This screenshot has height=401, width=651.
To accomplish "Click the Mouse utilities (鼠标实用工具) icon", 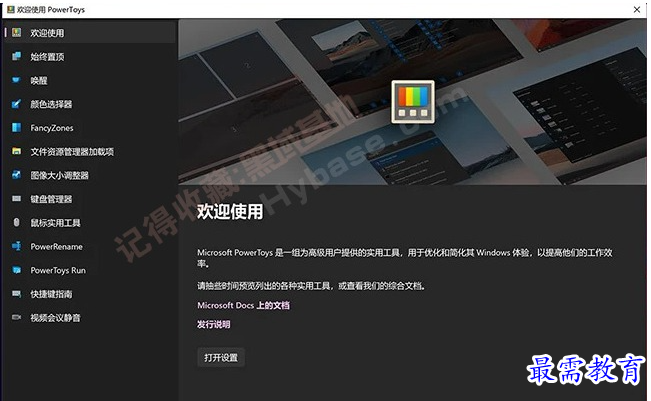I will [17, 223].
